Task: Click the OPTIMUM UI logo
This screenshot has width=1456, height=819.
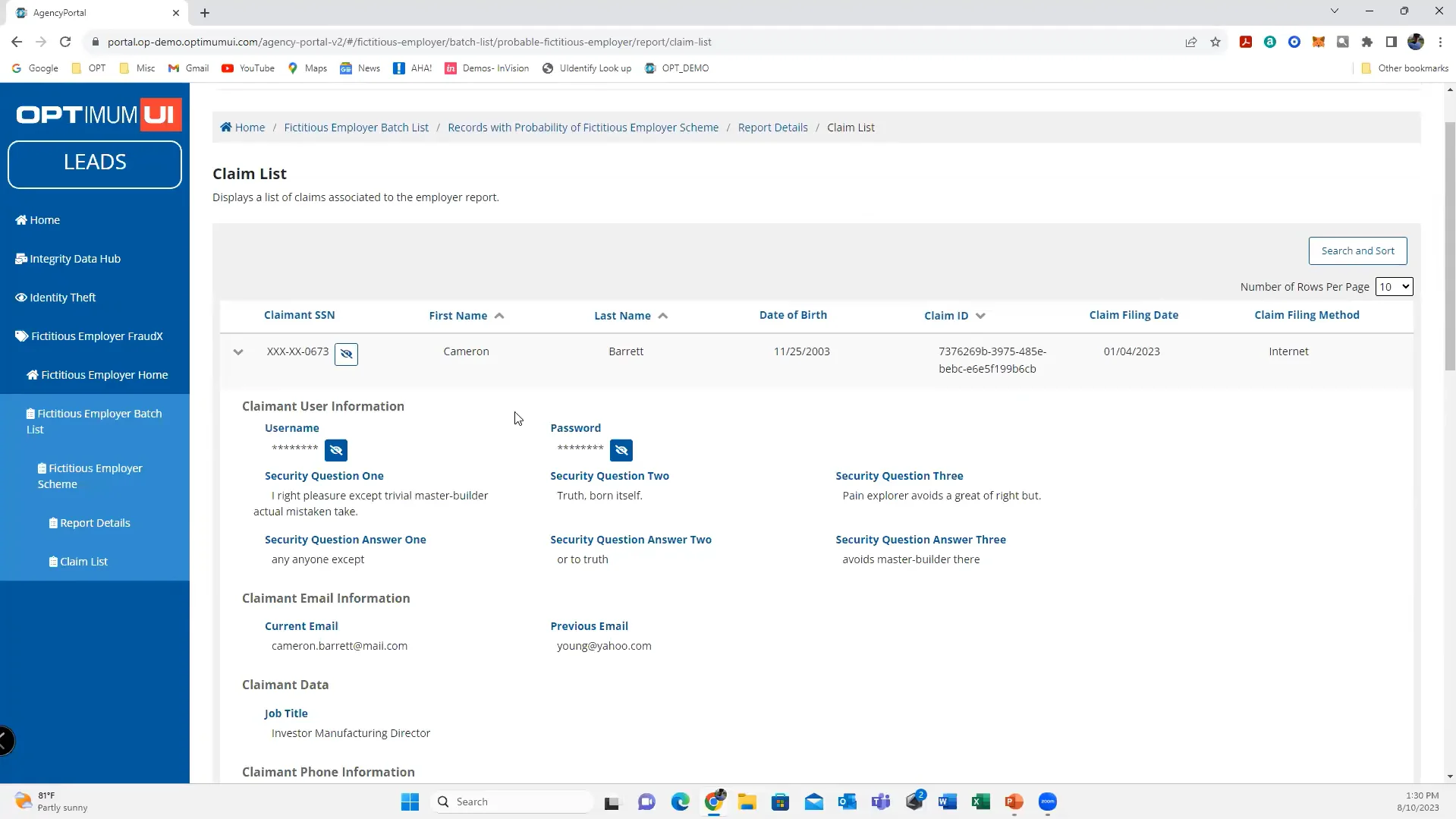Action: (99, 115)
